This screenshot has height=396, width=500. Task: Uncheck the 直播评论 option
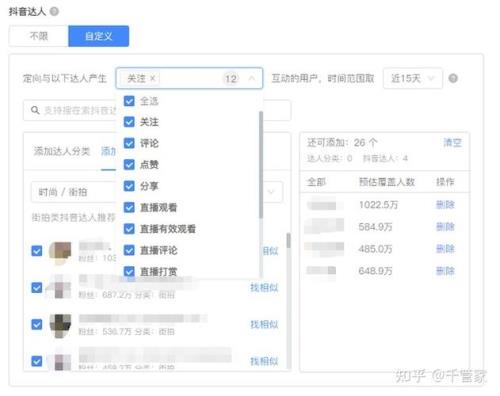point(129,250)
